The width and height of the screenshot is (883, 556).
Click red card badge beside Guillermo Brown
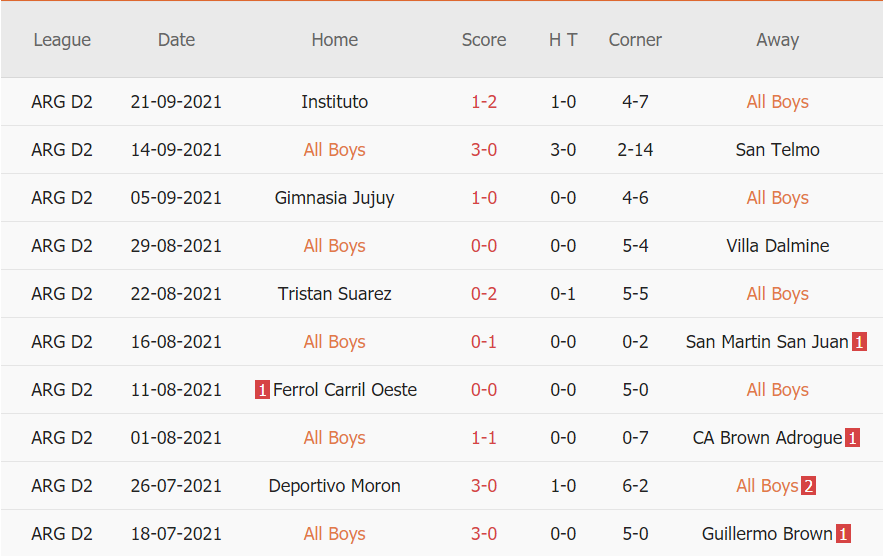[844, 534]
